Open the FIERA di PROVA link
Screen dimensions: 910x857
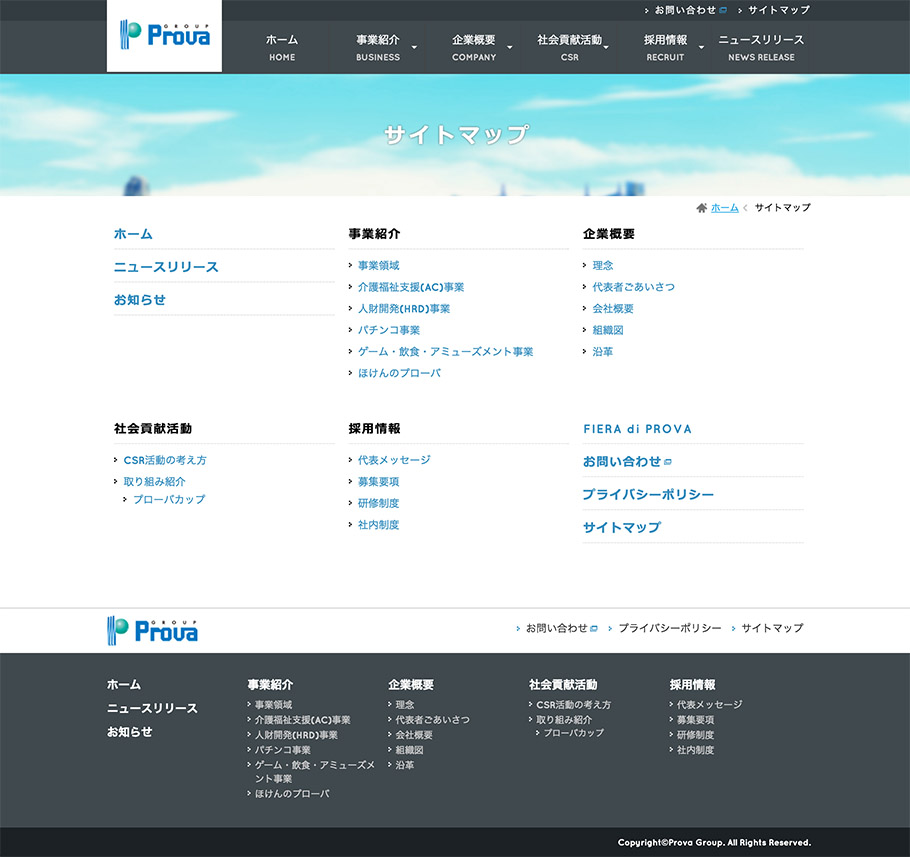(x=638, y=428)
